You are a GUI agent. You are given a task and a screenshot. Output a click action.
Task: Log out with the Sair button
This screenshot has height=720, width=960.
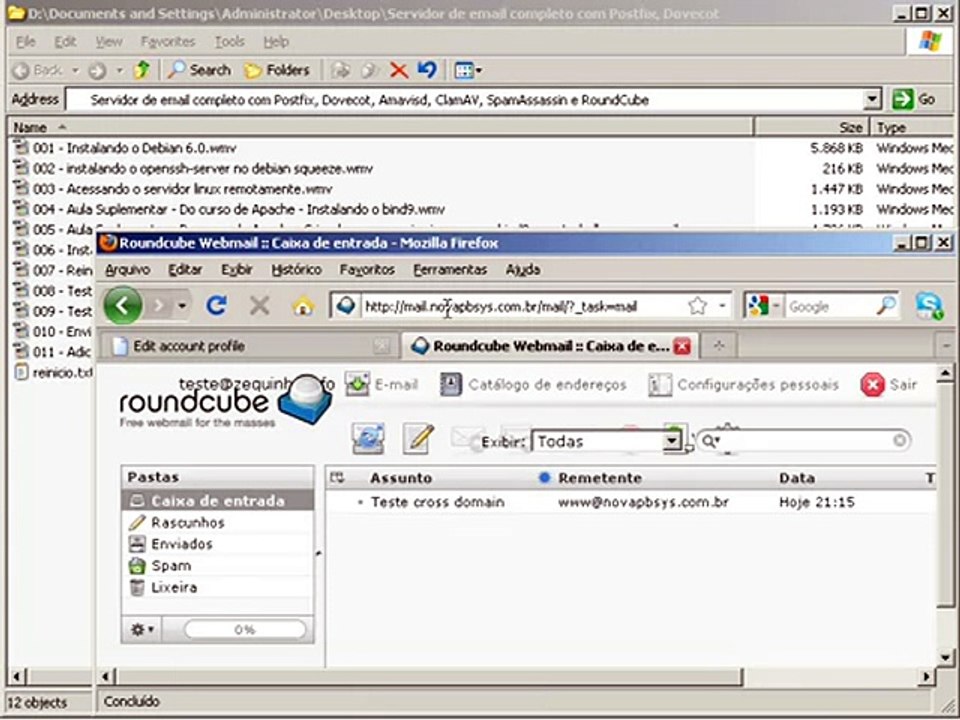click(x=889, y=384)
